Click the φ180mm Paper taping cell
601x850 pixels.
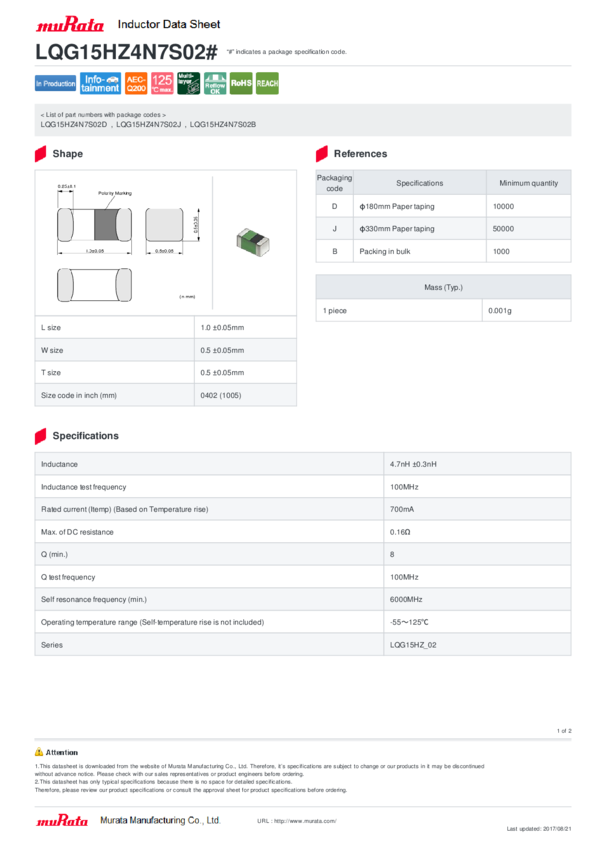(419, 207)
